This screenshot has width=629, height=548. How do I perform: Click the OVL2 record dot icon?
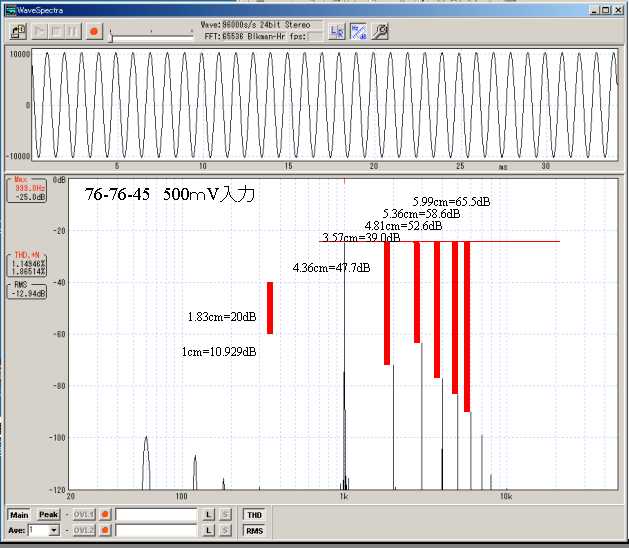coord(105,530)
